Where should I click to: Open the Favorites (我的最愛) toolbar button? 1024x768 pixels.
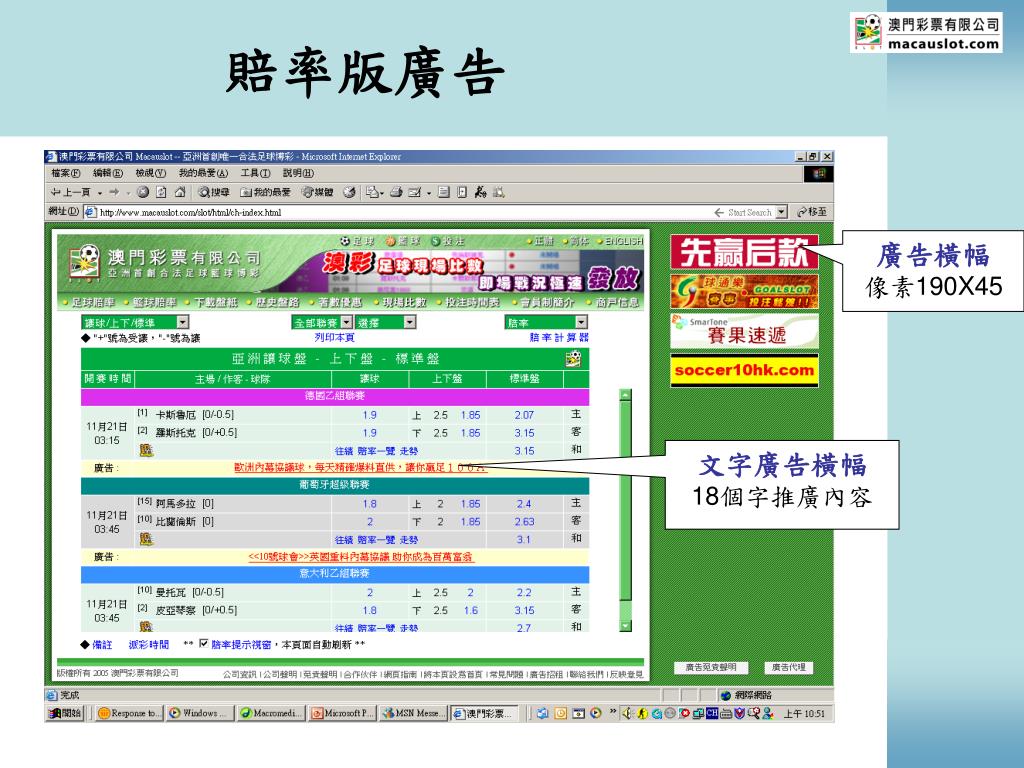tap(265, 192)
